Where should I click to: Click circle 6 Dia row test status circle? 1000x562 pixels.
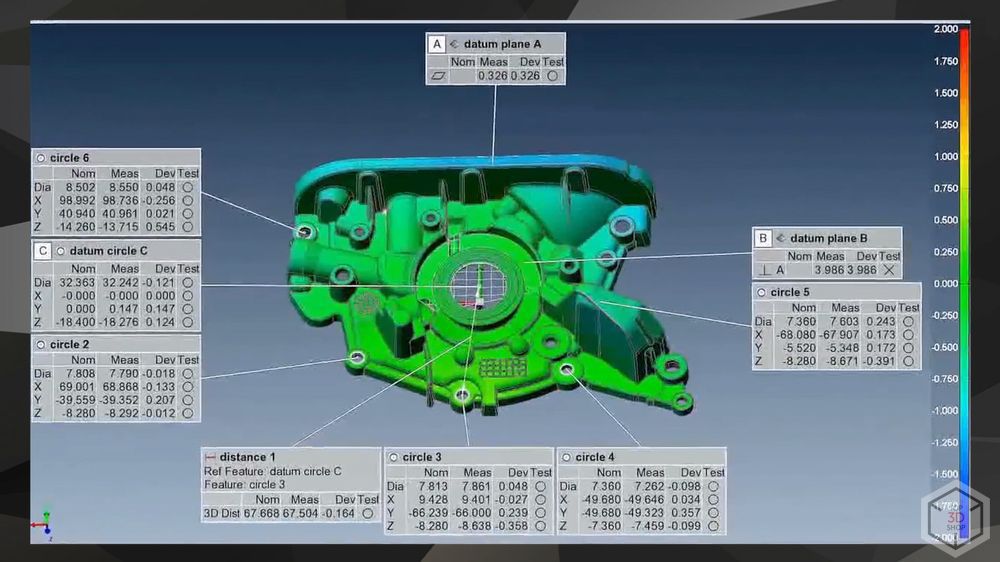point(188,188)
